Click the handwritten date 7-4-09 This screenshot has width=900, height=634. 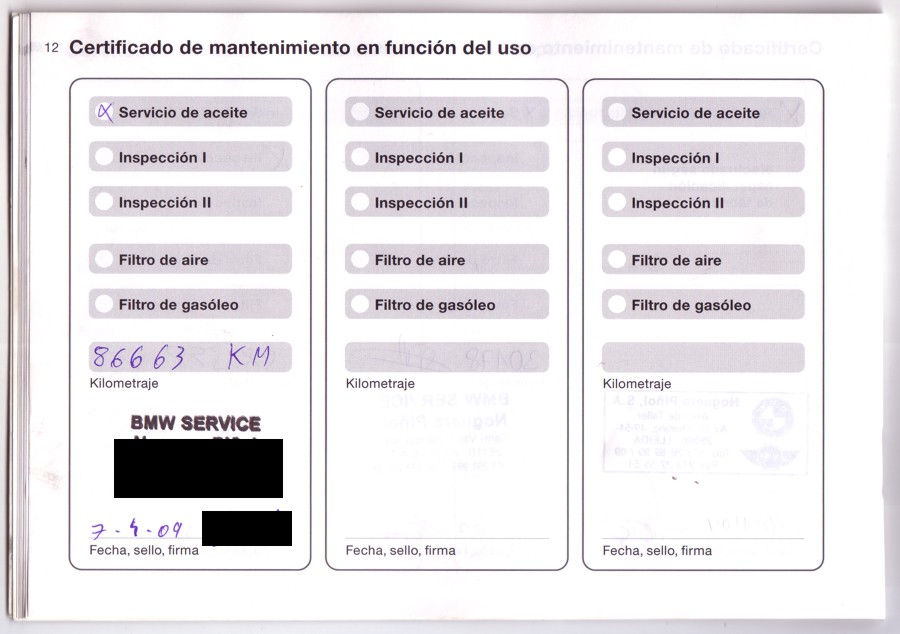pyautogui.click(x=136, y=529)
